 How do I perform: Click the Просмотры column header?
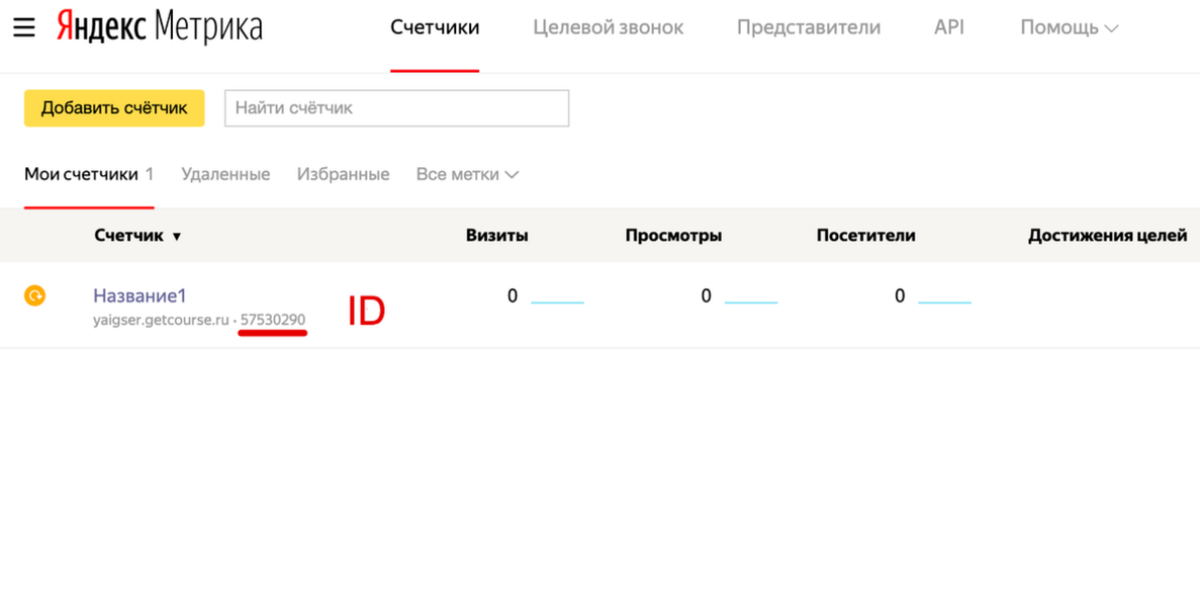point(674,236)
